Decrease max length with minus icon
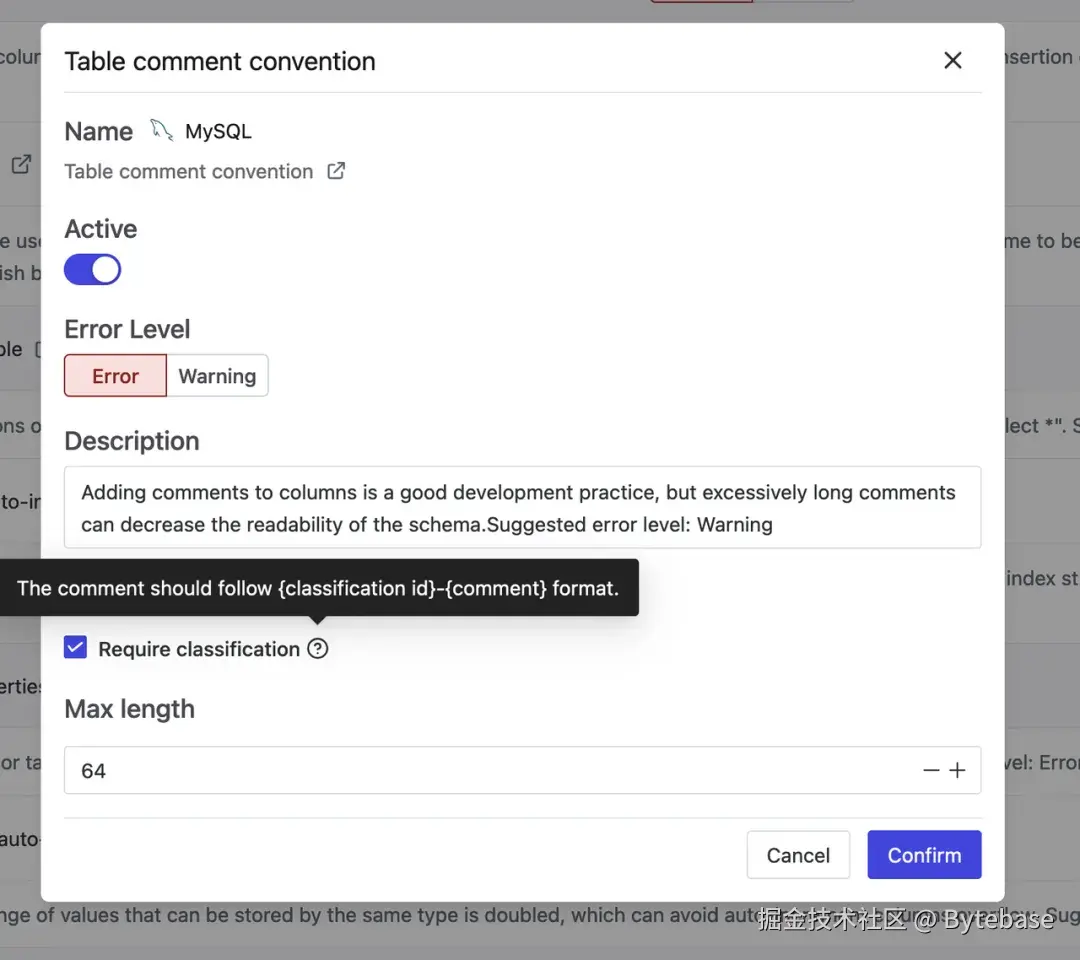 tap(931, 770)
